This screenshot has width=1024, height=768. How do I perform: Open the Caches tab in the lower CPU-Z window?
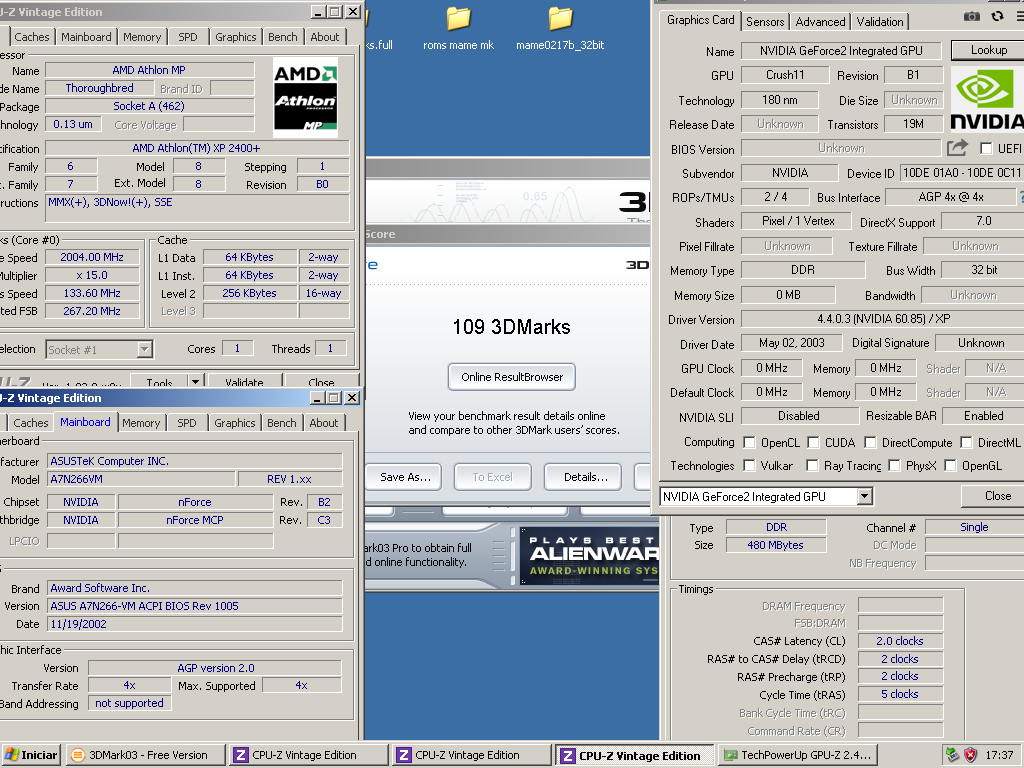coord(31,423)
